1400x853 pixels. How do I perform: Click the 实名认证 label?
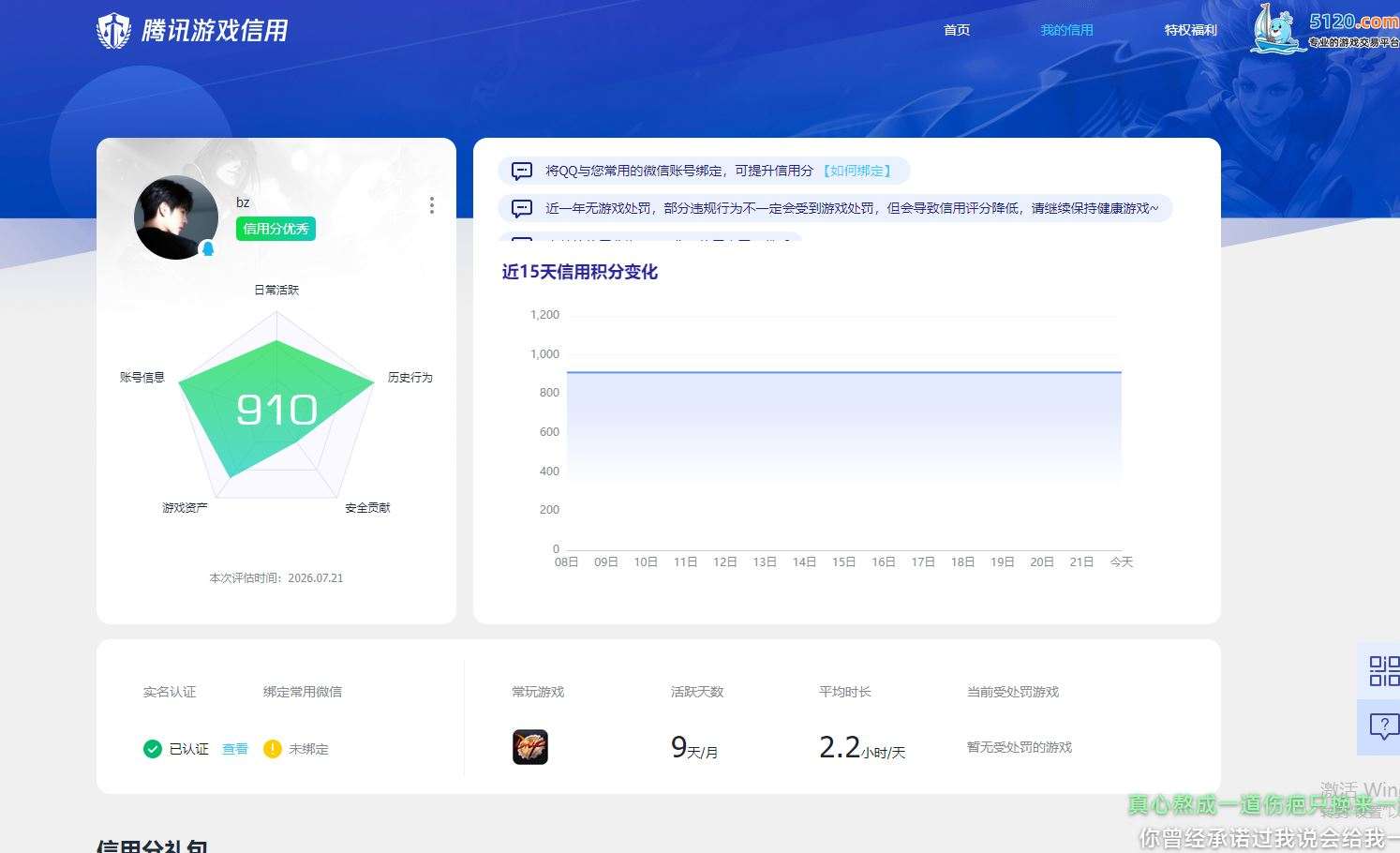(x=170, y=692)
